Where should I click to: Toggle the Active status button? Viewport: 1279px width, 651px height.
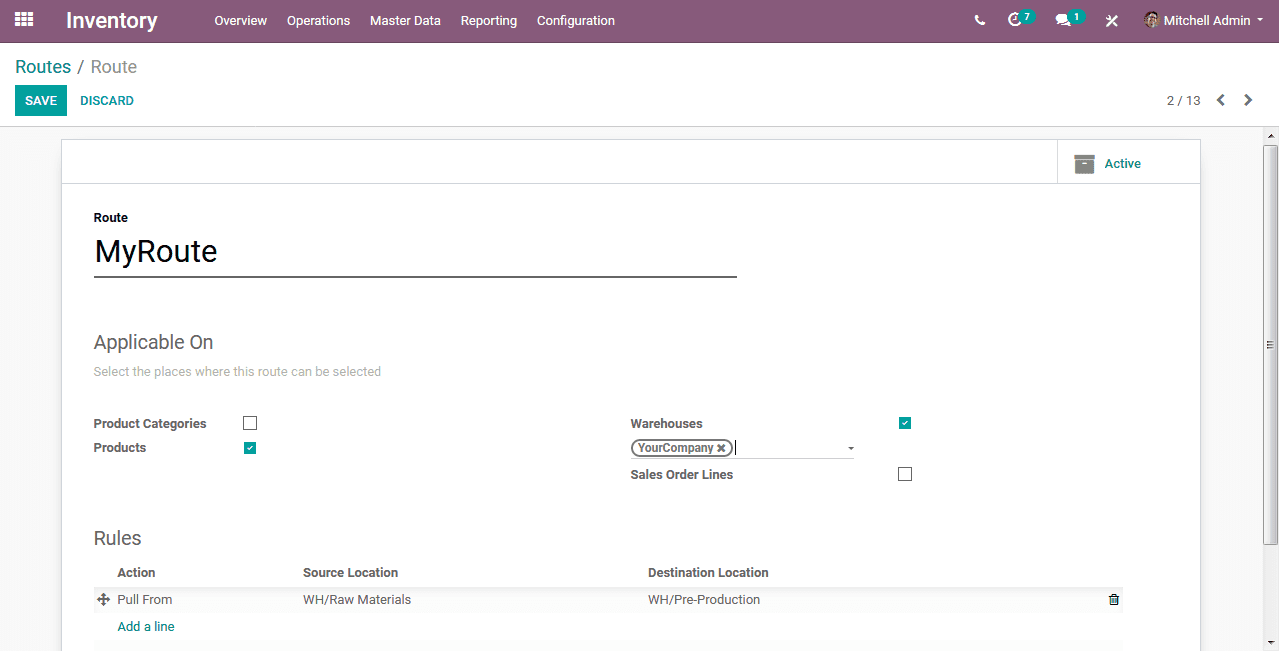(1128, 162)
